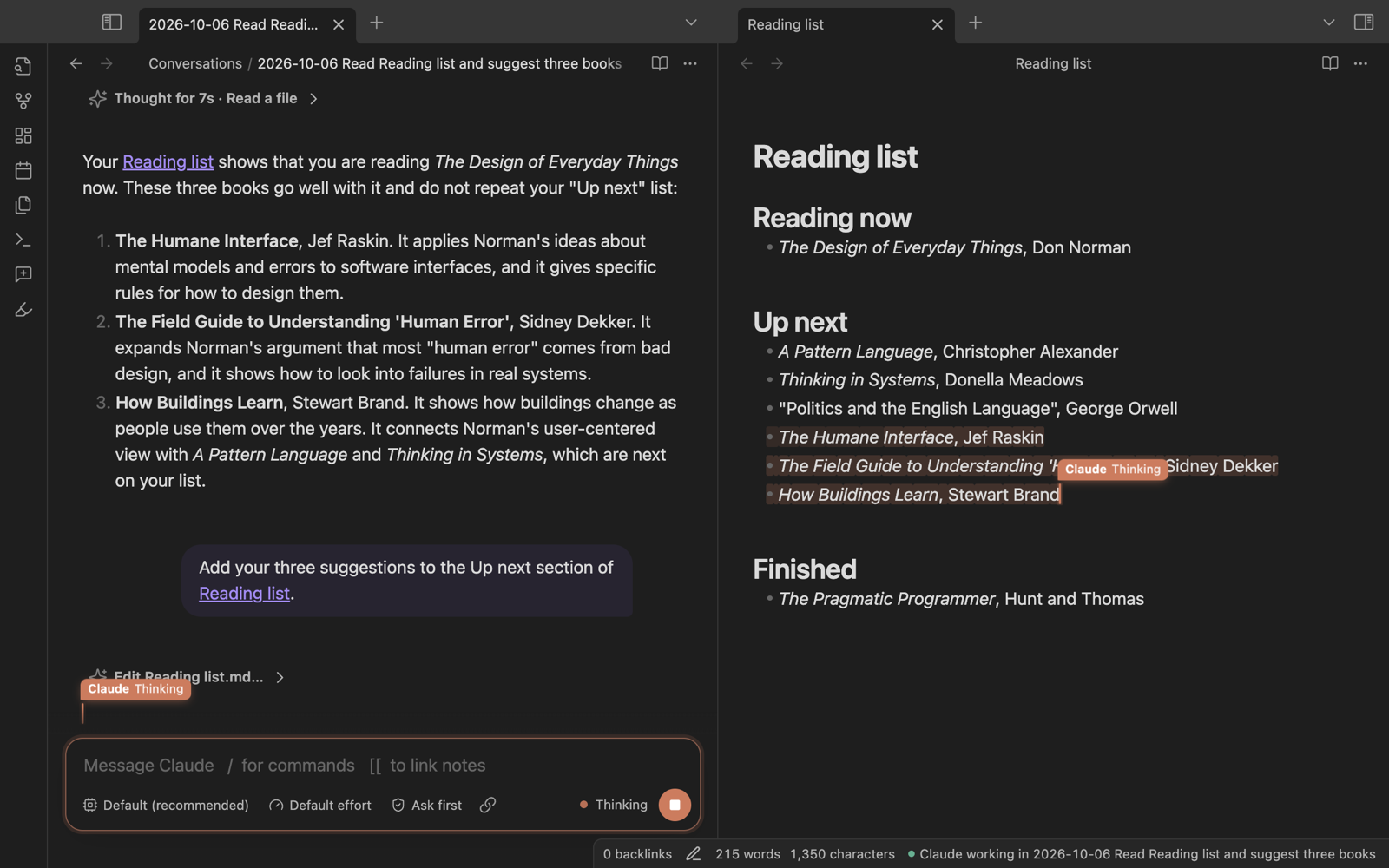Screen dimensions: 1389x868
Task: Click 'The Pragmatic Programmer' list entry
Action: coord(961,599)
